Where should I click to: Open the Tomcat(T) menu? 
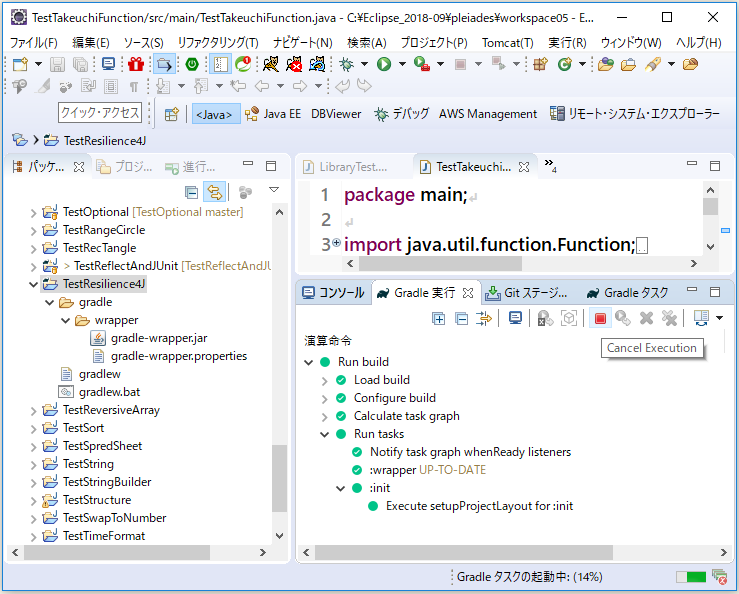coord(508,43)
